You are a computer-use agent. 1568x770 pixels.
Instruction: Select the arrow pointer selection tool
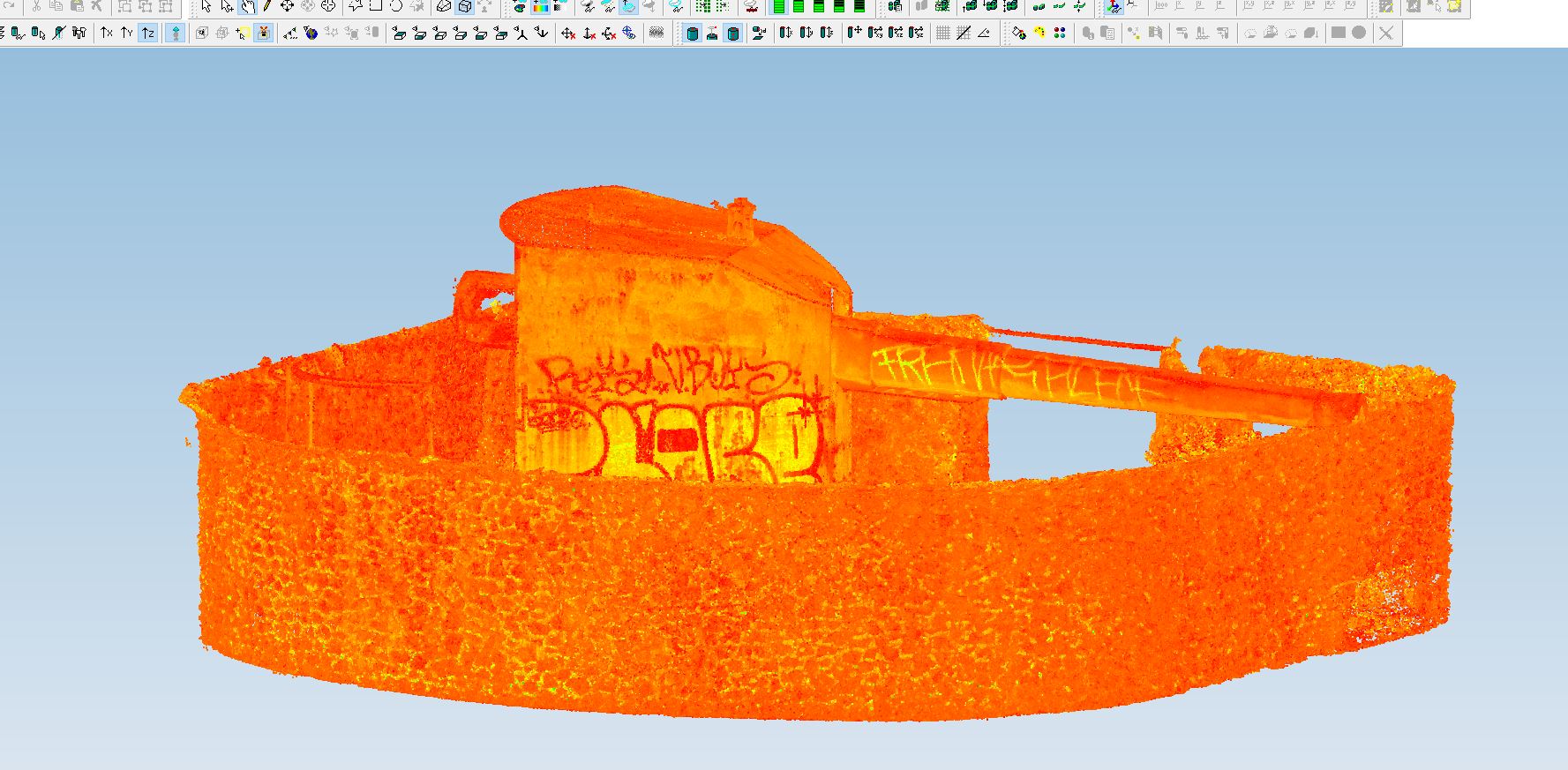tap(206, 6)
